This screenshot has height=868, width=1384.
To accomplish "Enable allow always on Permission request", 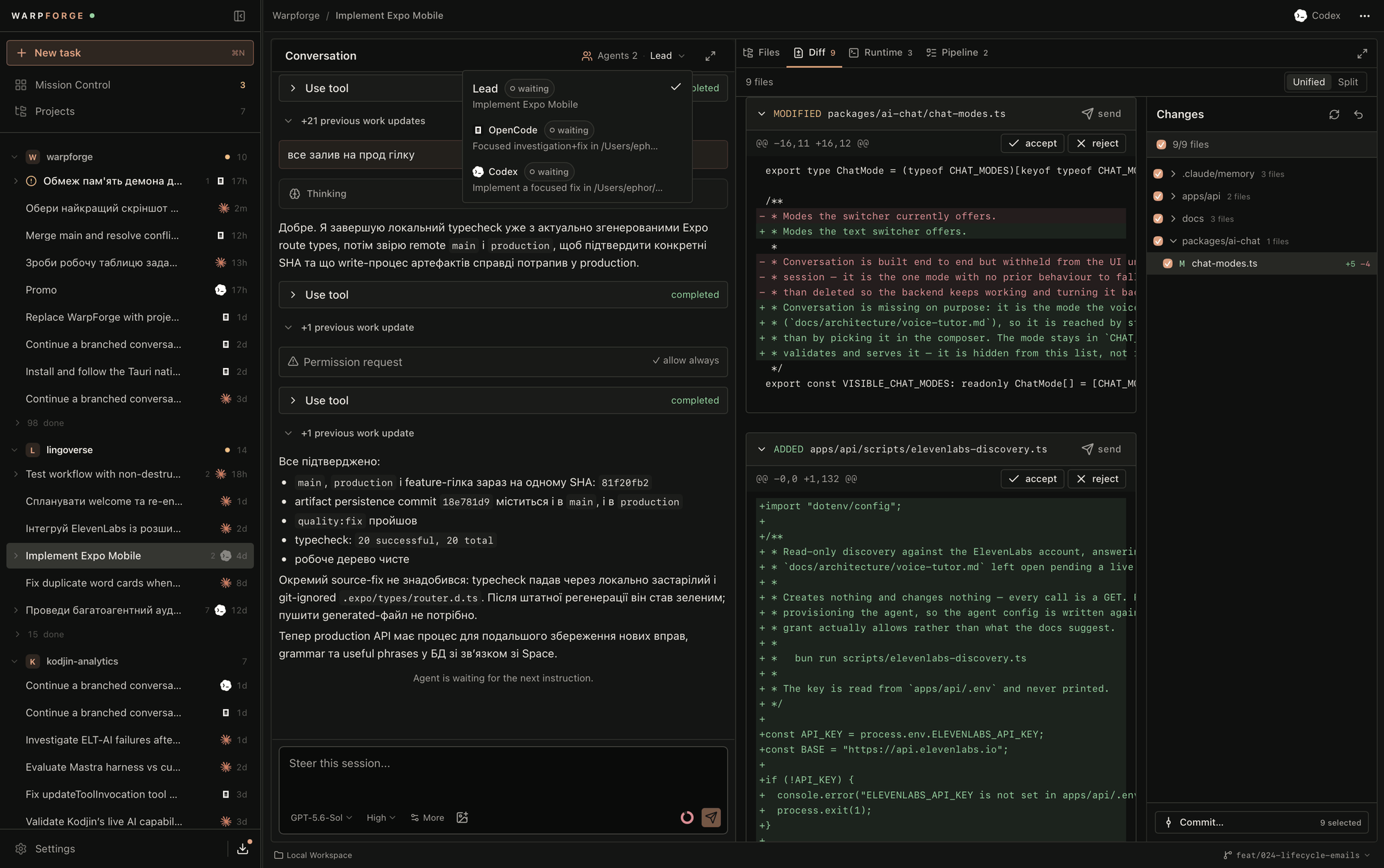I will (x=685, y=360).
